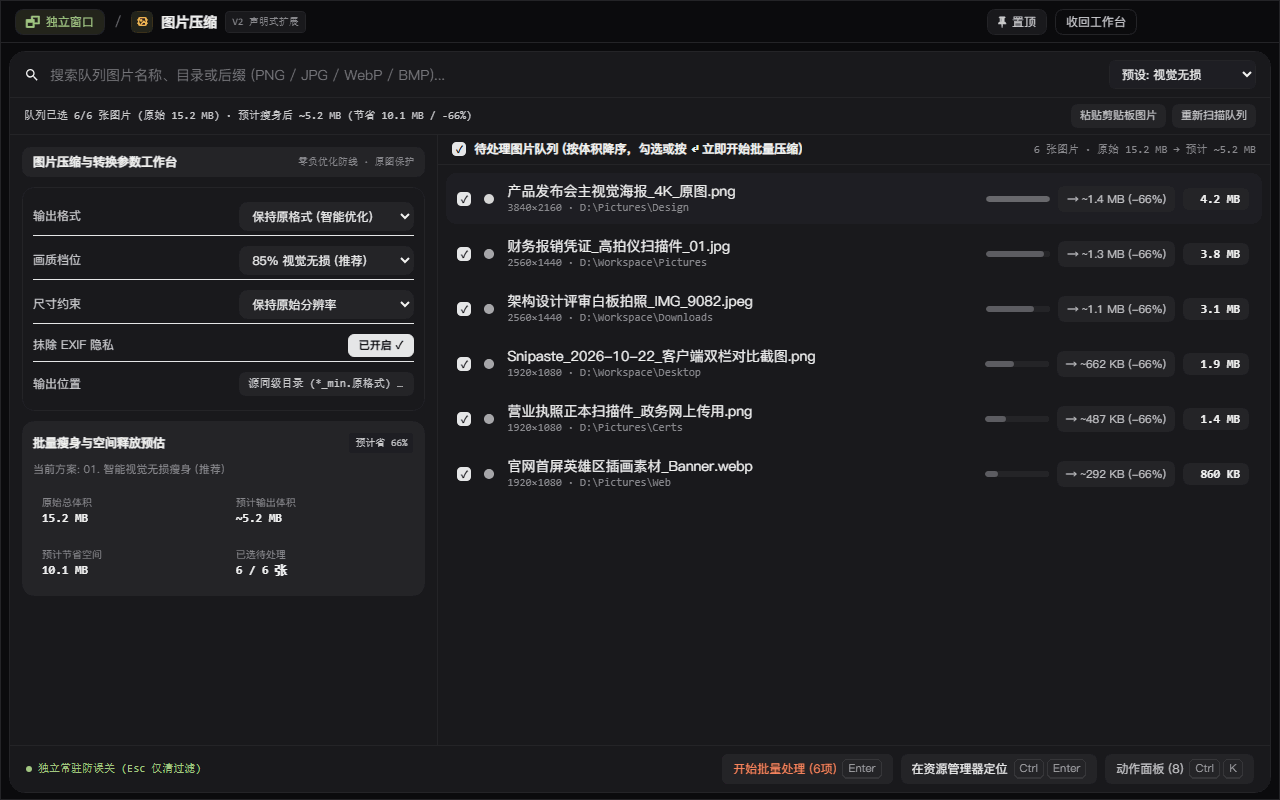Image resolution: width=1280 pixels, height=800 pixels.
Task: Uncheck 营业执照正本扫描件_政务网上传用.png
Action: [x=464, y=419]
